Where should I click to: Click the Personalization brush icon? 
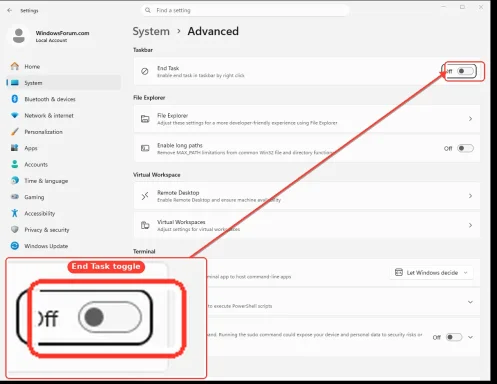coord(15,132)
